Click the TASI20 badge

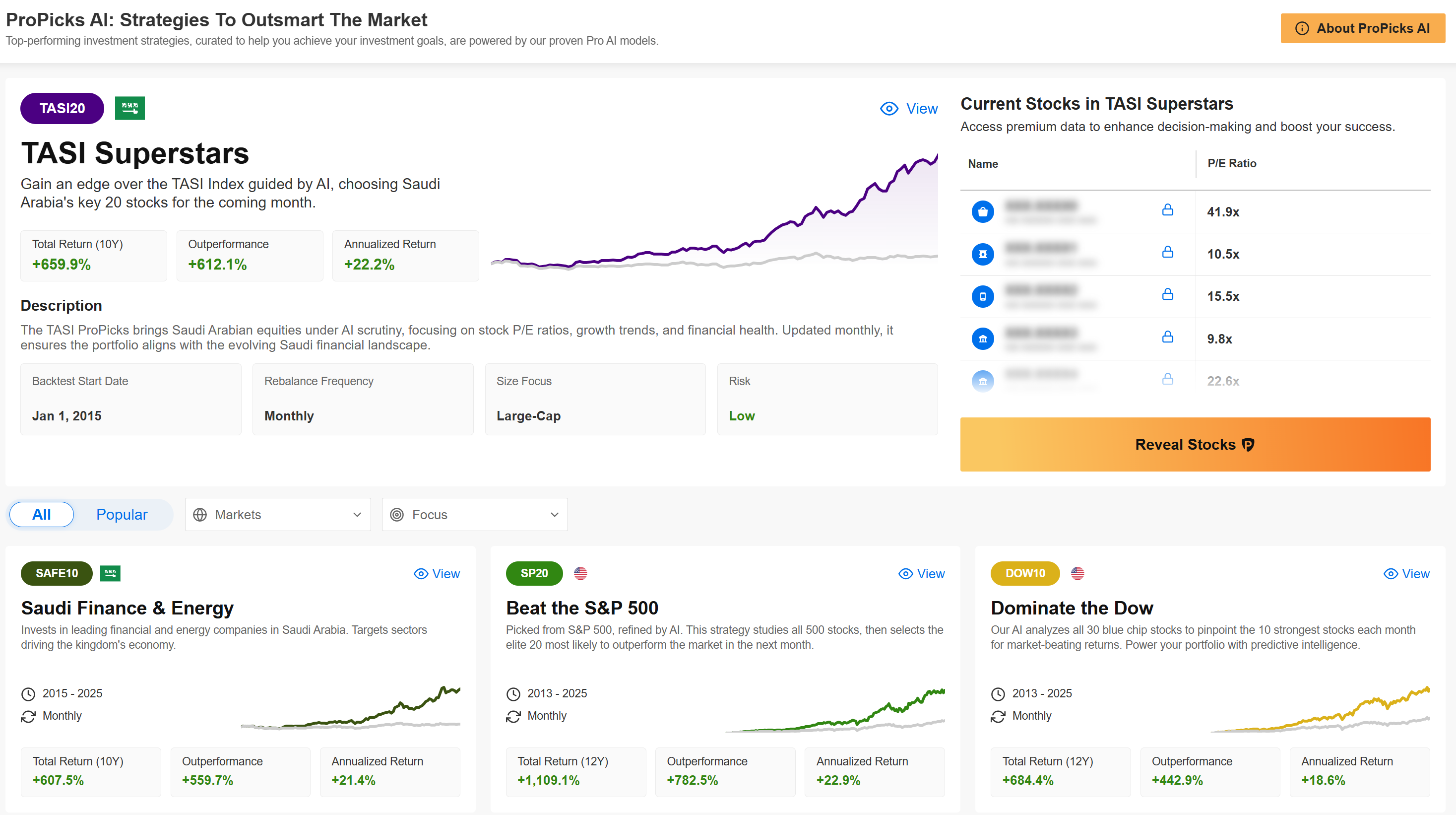[x=62, y=108]
